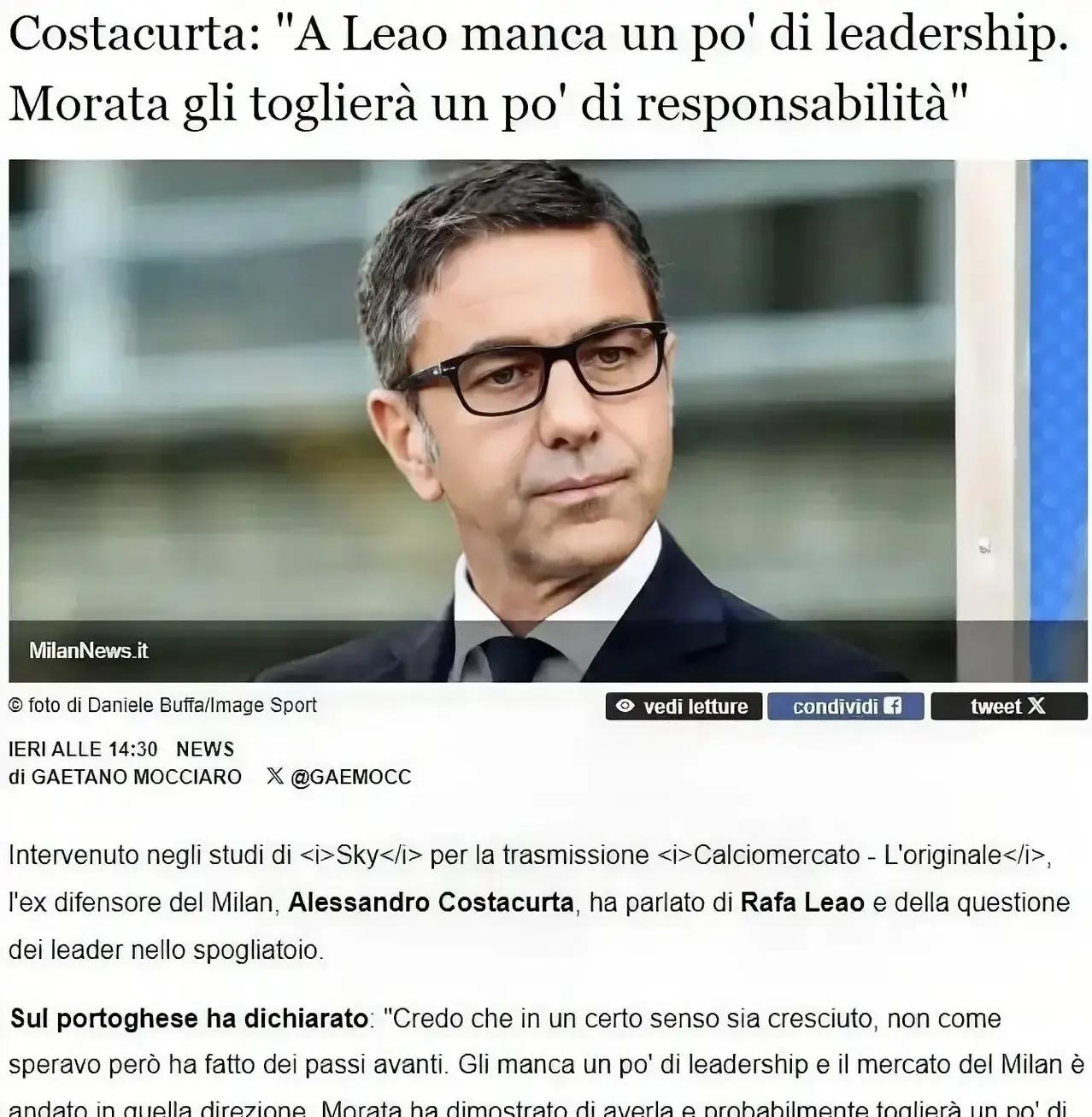Screen dimensions: 1092x1117
Task: Click the vedi letture label
Action: click(696, 707)
